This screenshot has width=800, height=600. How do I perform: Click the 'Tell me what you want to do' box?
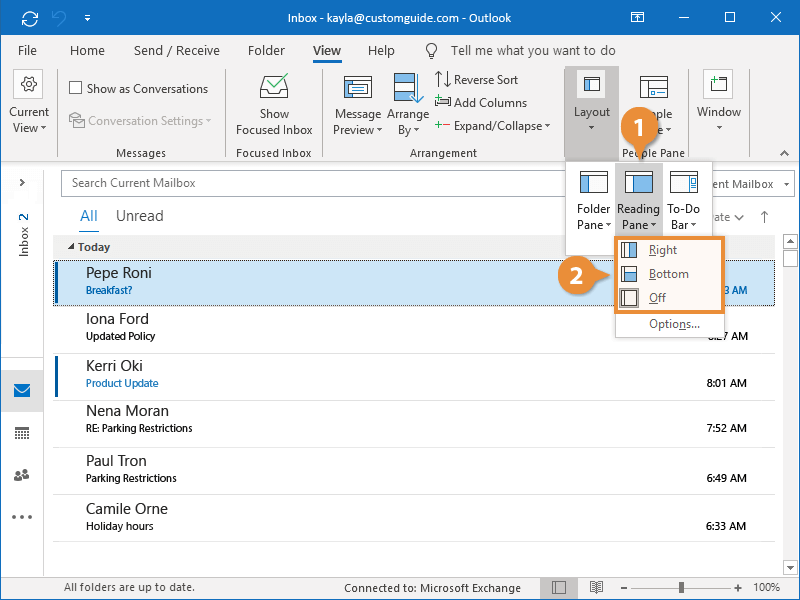pos(533,51)
